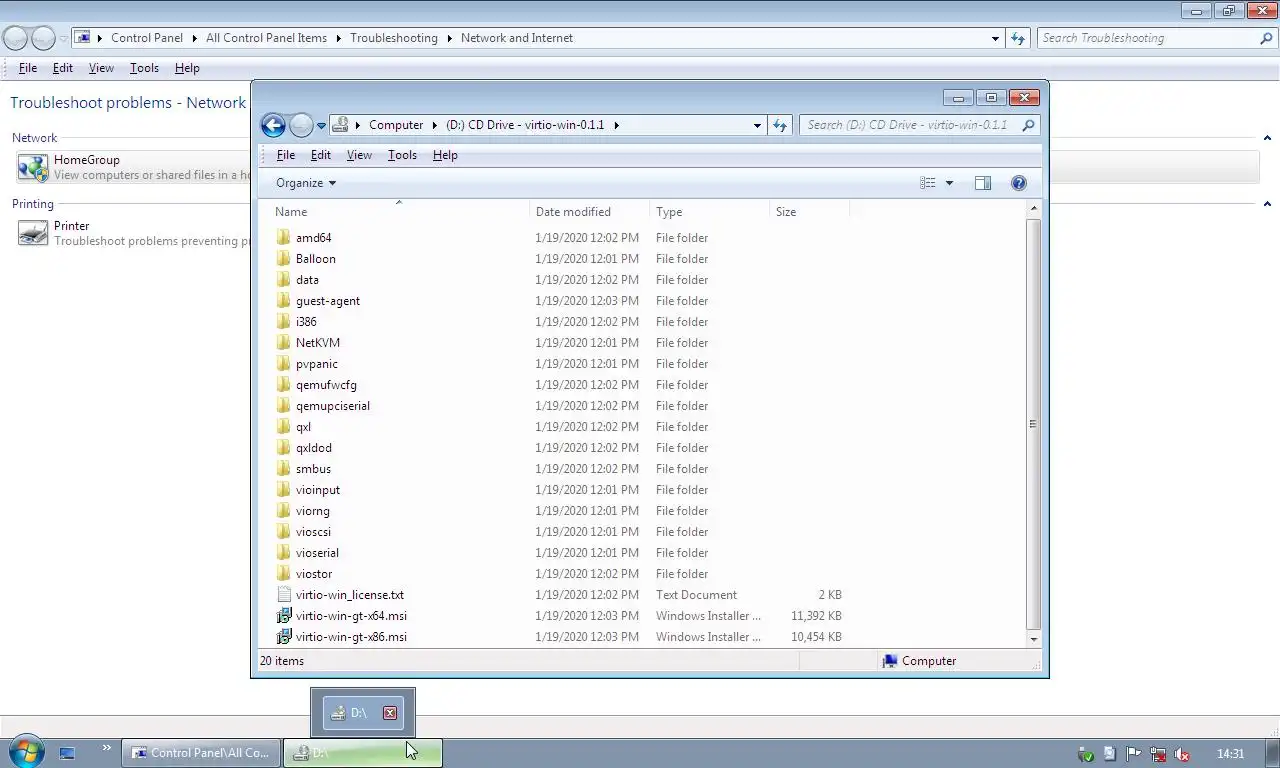Select the viorng folder icon
Viewport: 1280px width, 768px height.
284,511
